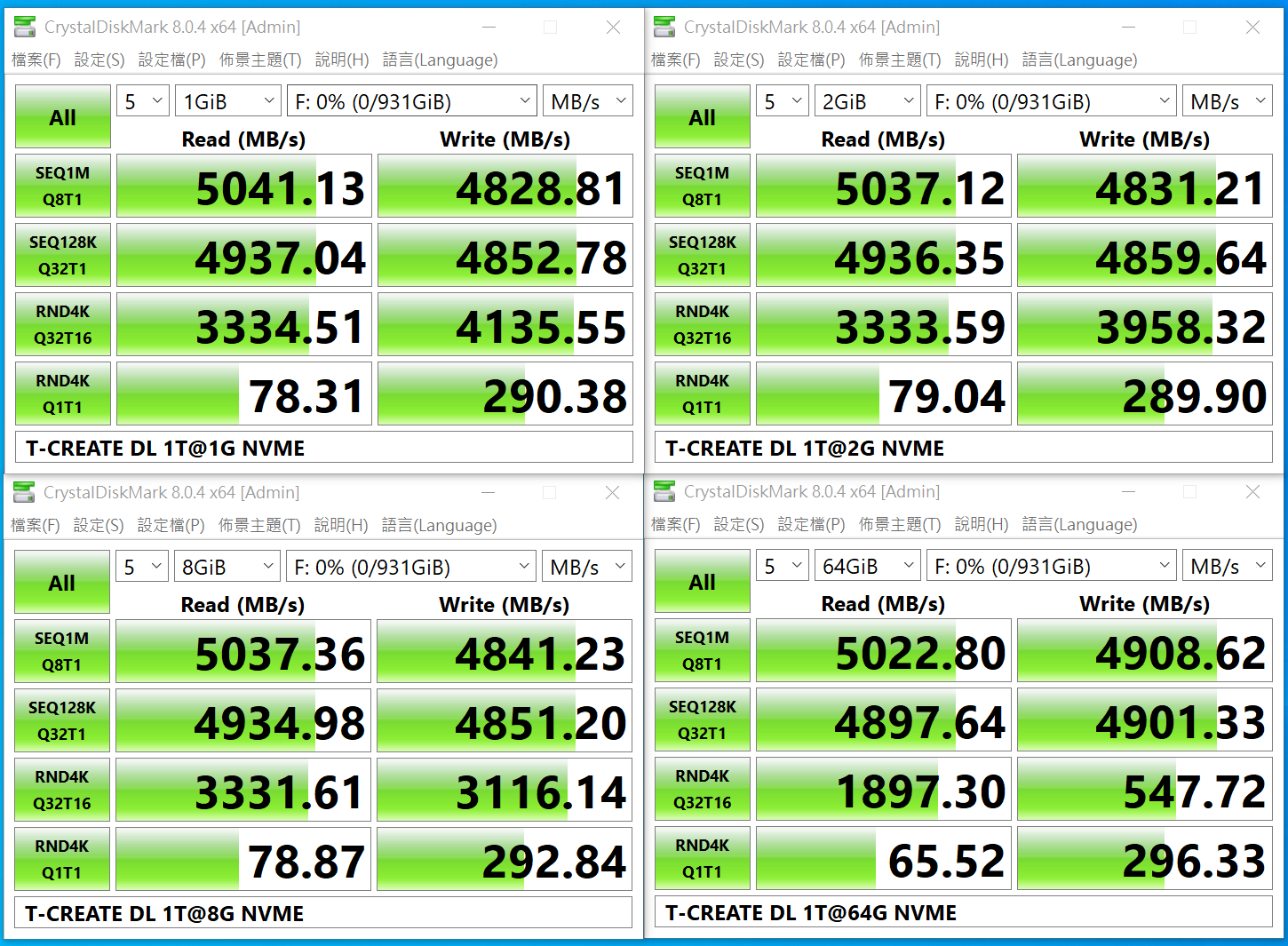Start RND4K Q32T16 test in 1GiB window
The image size is (1288, 946).
[63, 324]
